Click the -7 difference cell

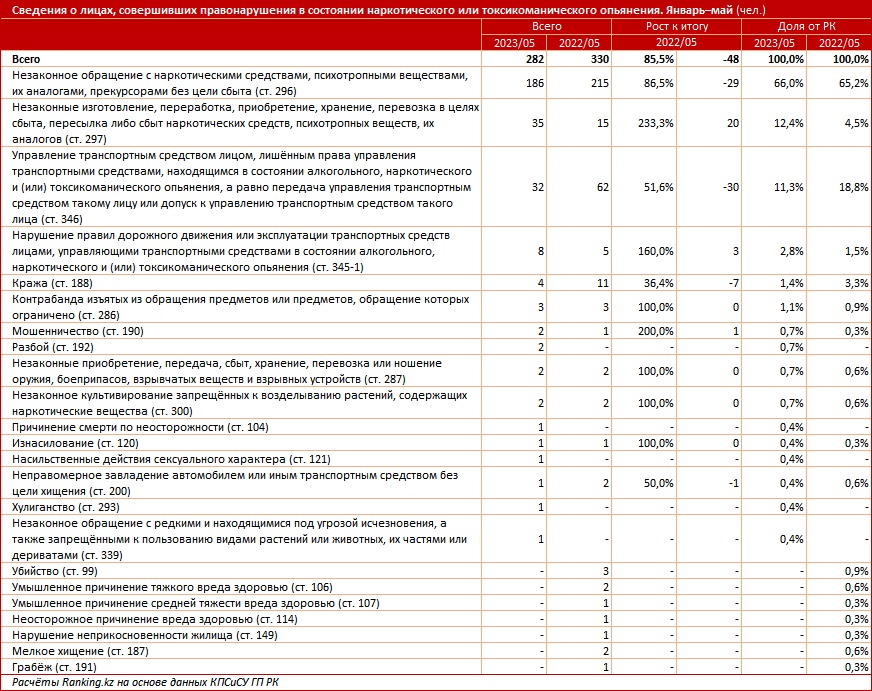click(734, 283)
